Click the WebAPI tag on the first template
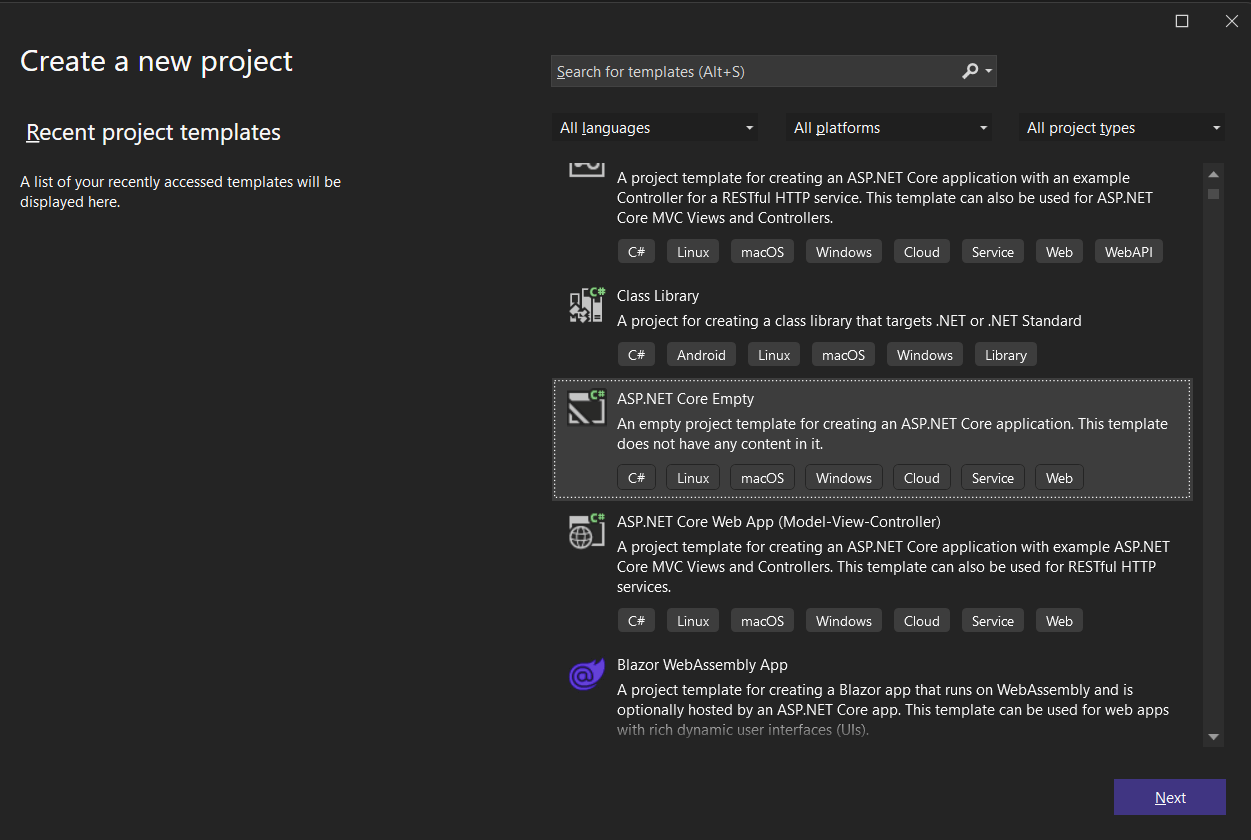 click(1128, 252)
